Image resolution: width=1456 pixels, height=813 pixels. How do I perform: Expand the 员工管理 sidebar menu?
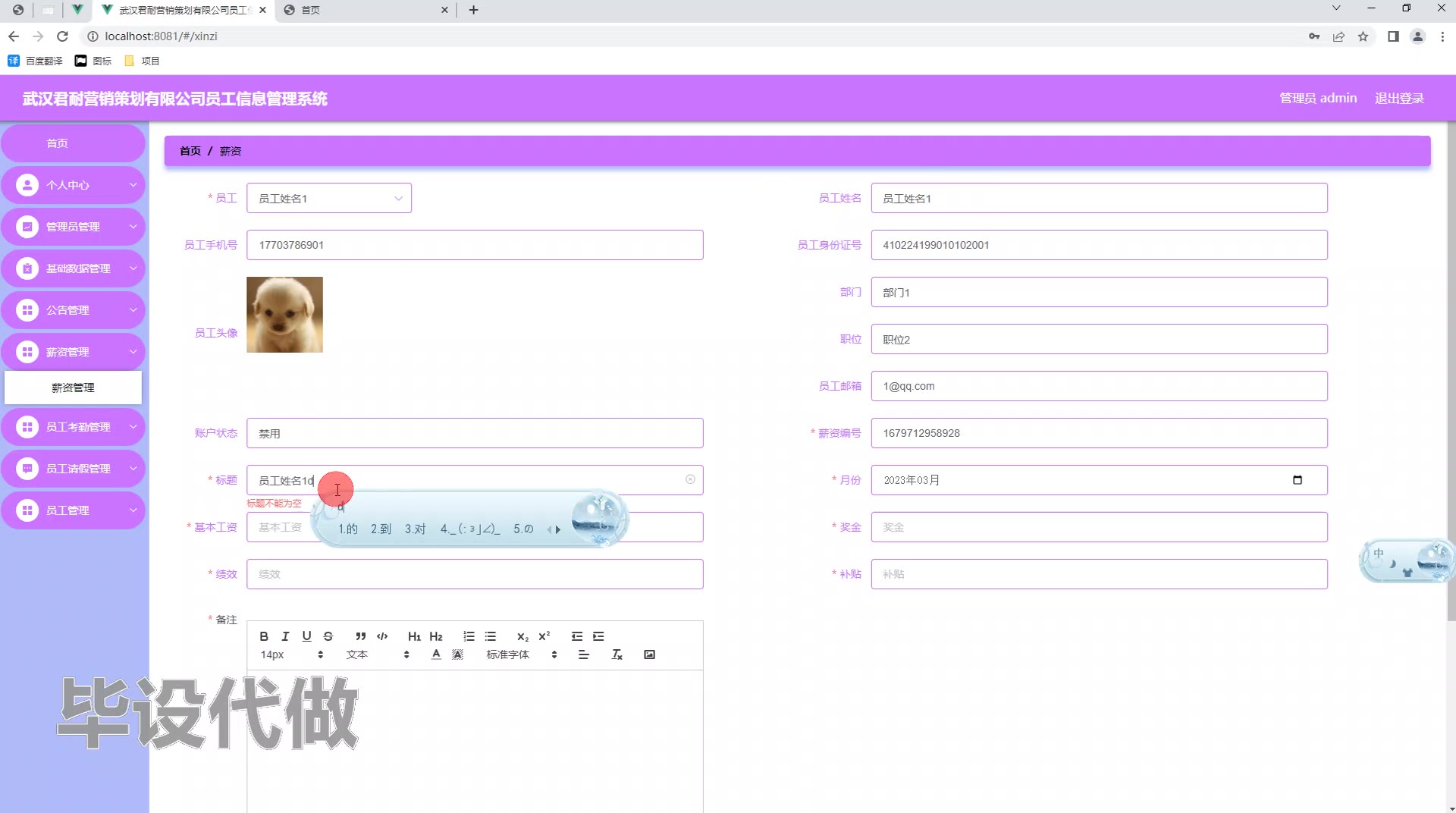pyautogui.click(x=73, y=510)
